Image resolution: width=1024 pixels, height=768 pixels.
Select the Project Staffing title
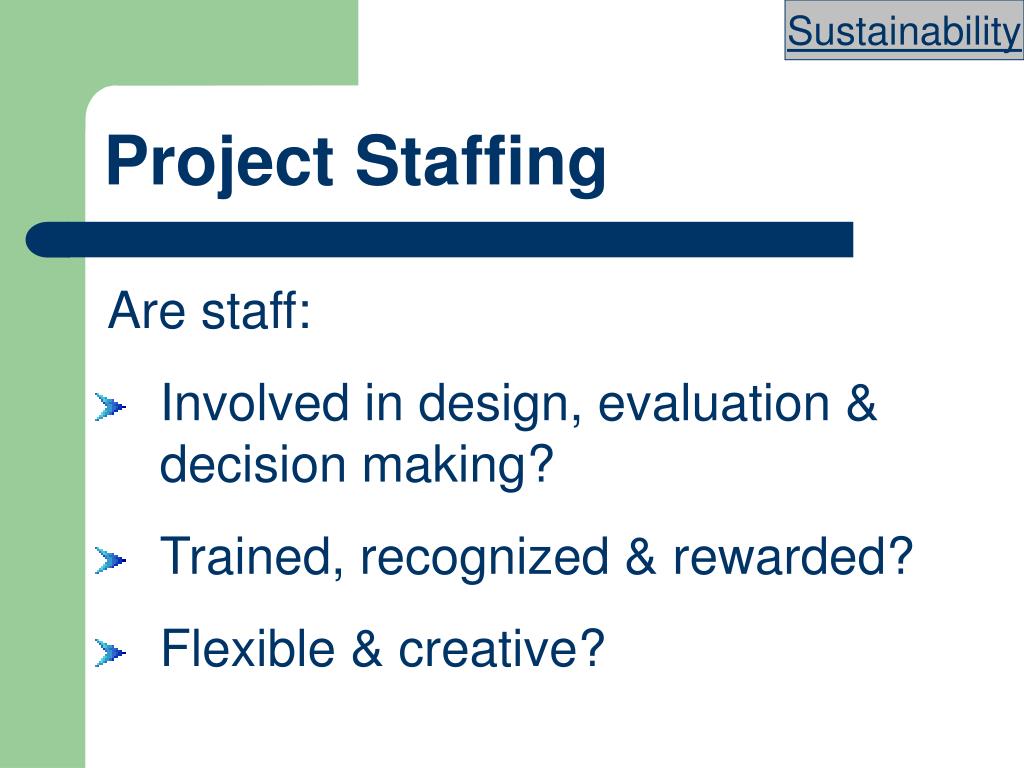point(356,163)
